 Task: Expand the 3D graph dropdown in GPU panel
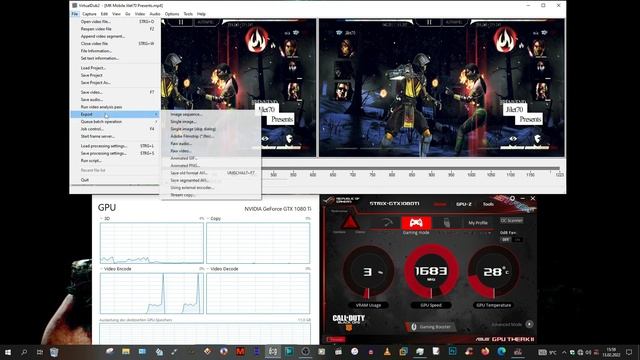click(x=102, y=219)
